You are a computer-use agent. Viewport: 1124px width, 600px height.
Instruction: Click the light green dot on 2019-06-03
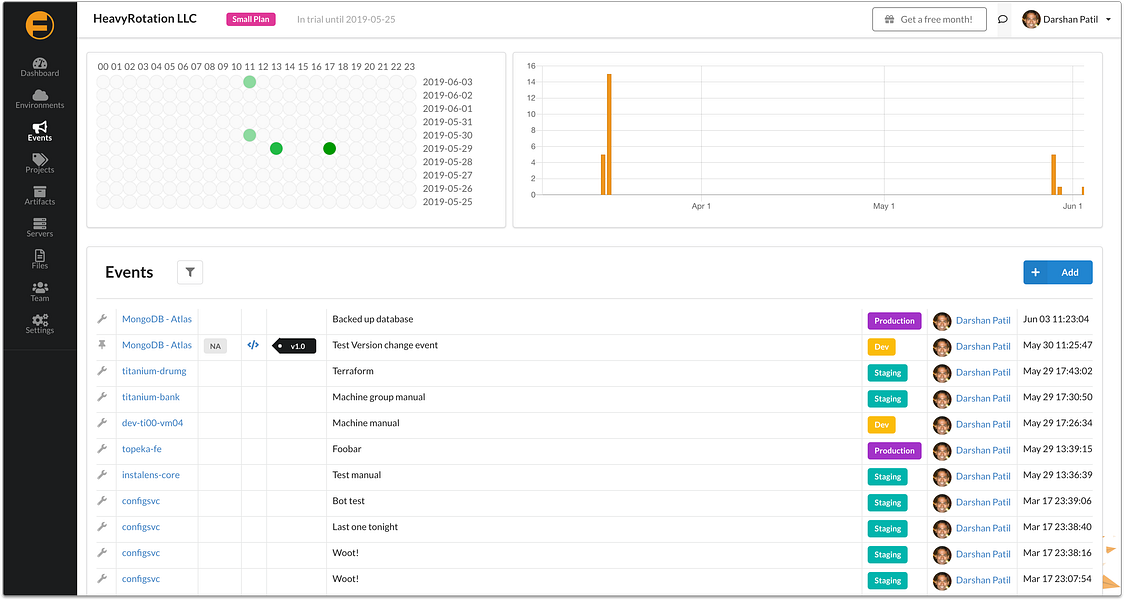point(249,82)
